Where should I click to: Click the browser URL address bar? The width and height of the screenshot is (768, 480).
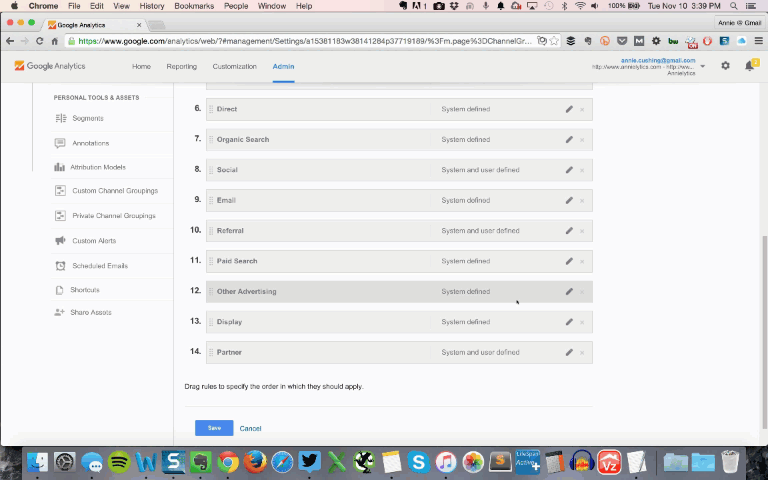[x=300, y=41]
